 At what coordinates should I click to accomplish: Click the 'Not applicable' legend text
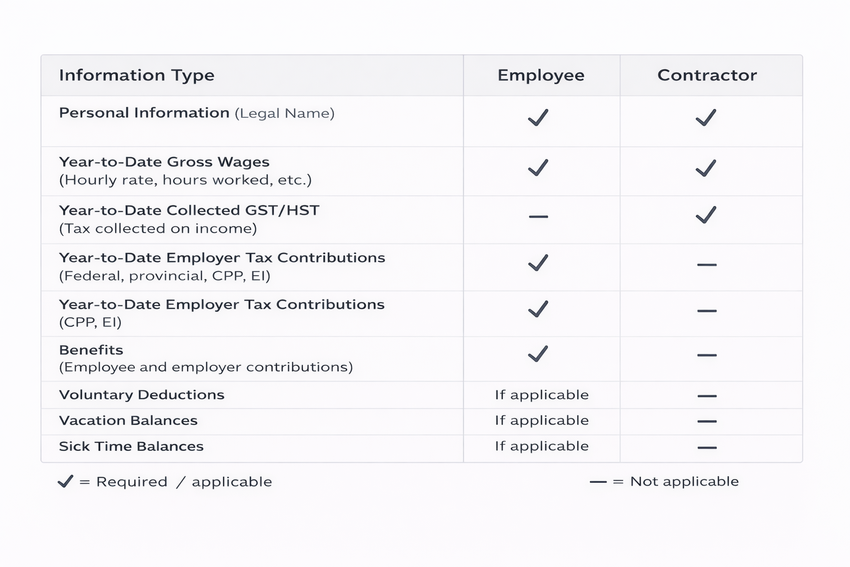(x=684, y=482)
